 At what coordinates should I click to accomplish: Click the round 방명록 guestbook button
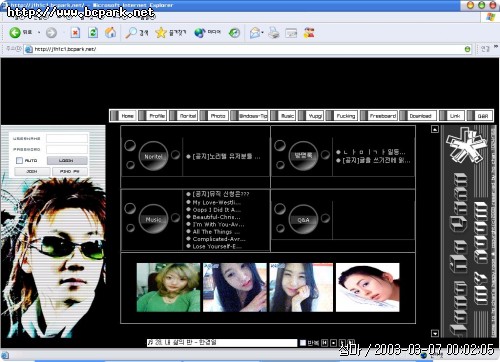coord(303,155)
